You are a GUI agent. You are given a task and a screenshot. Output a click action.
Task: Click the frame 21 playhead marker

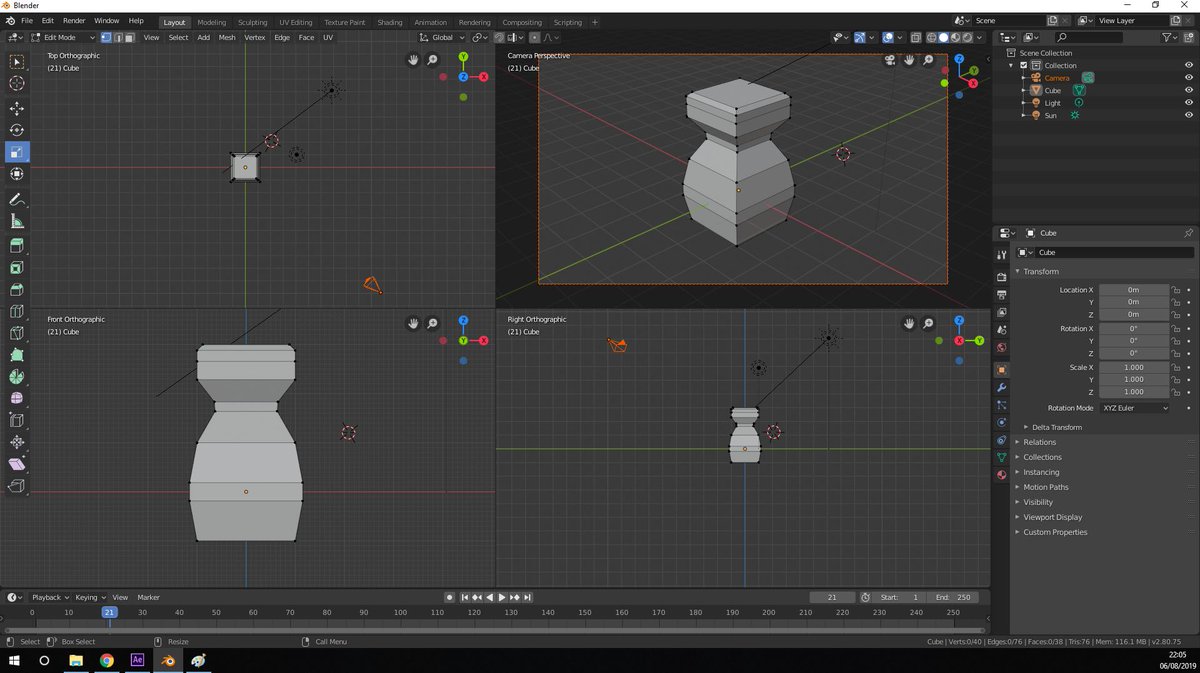(x=109, y=612)
